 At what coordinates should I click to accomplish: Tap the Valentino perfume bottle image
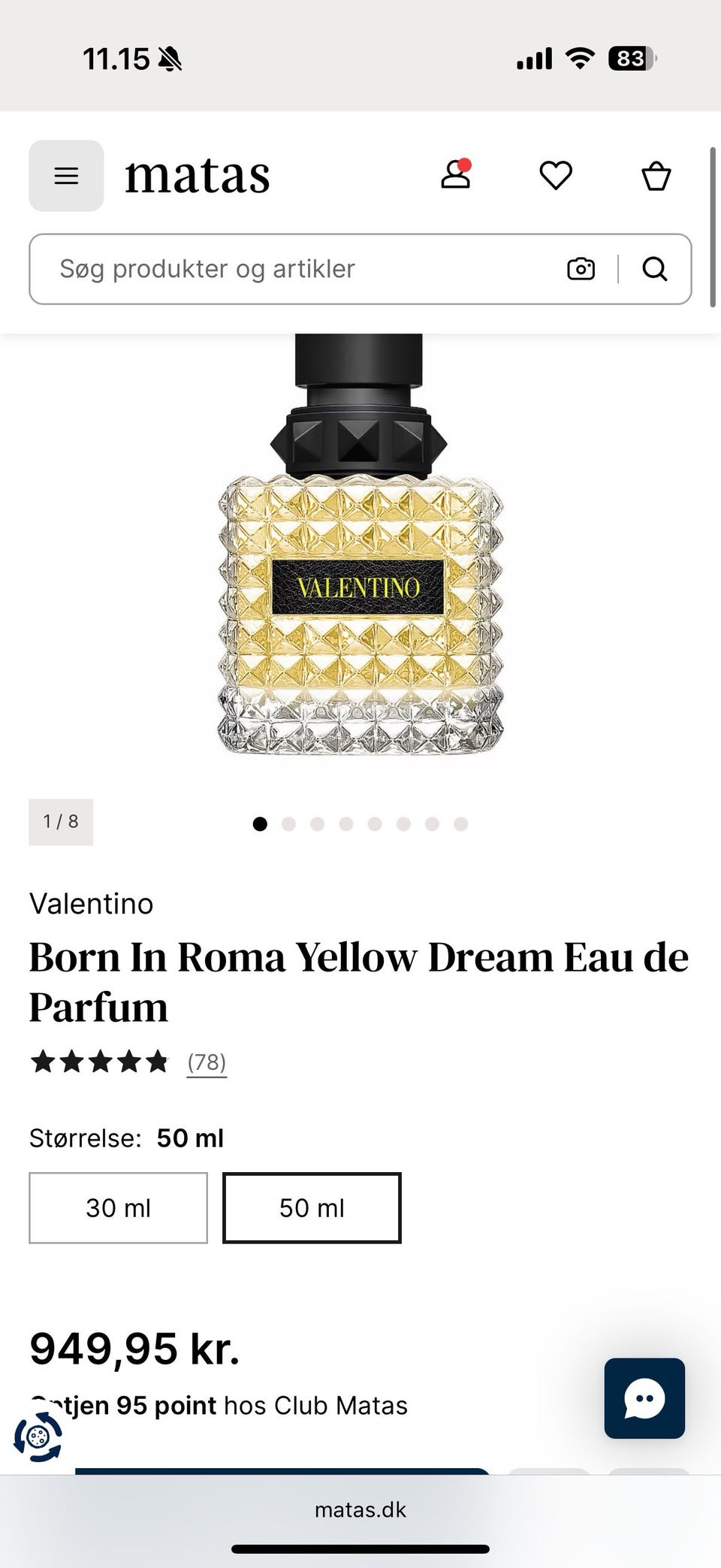[360, 545]
